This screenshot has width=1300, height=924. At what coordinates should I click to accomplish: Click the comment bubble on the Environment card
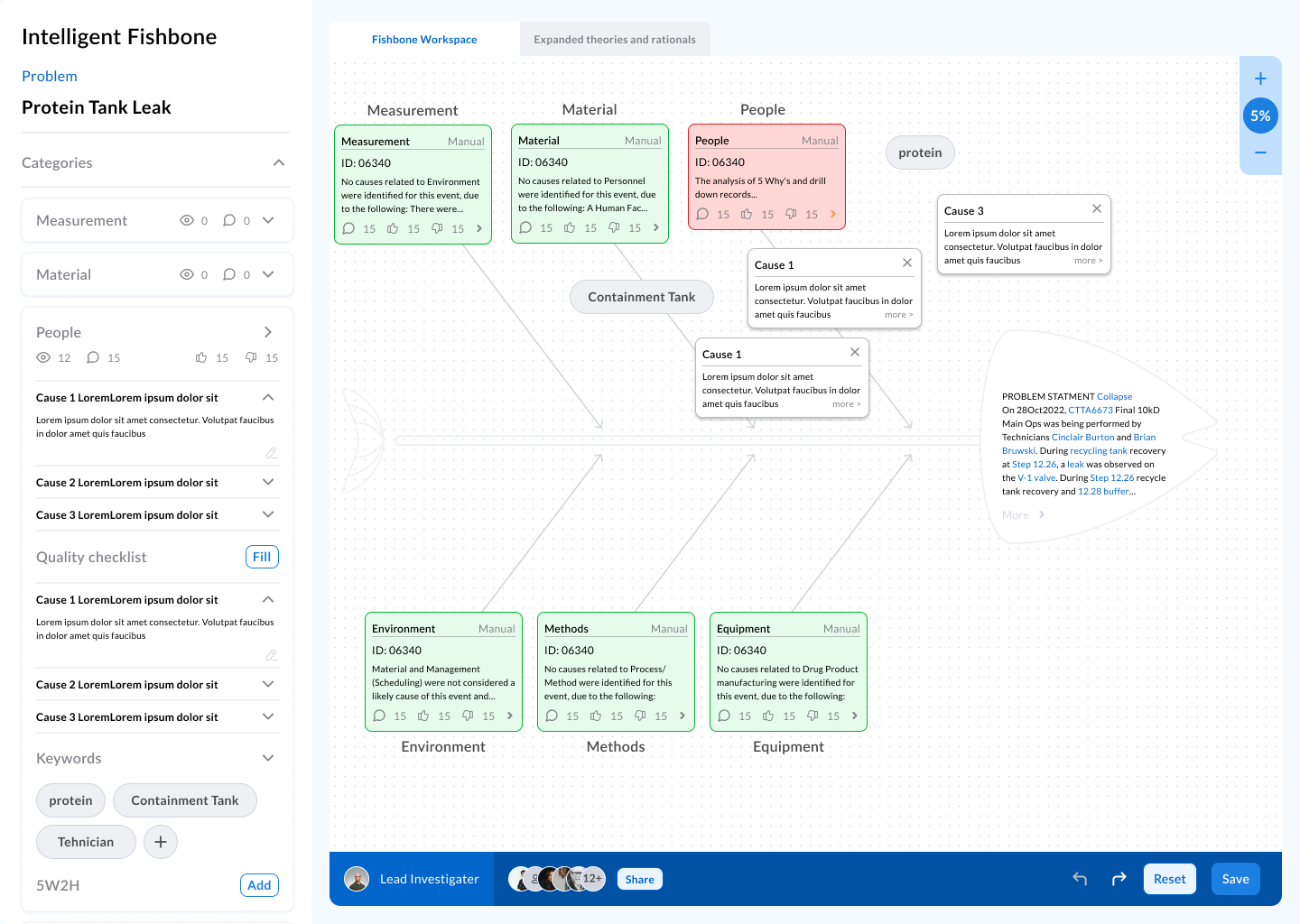380,716
